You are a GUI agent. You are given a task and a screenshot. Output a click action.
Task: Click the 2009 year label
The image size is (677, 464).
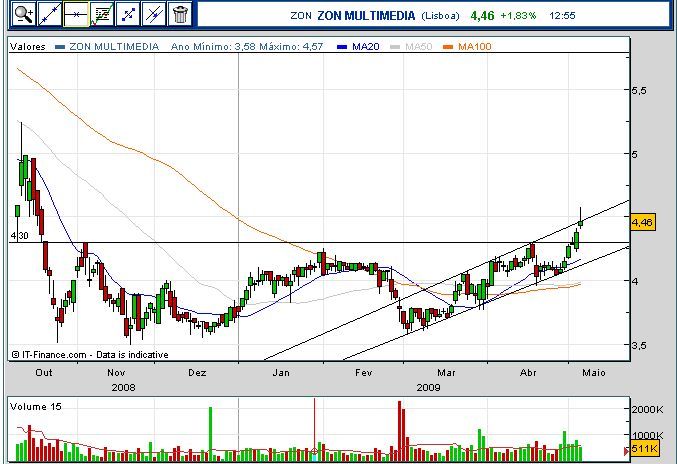pyautogui.click(x=428, y=388)
